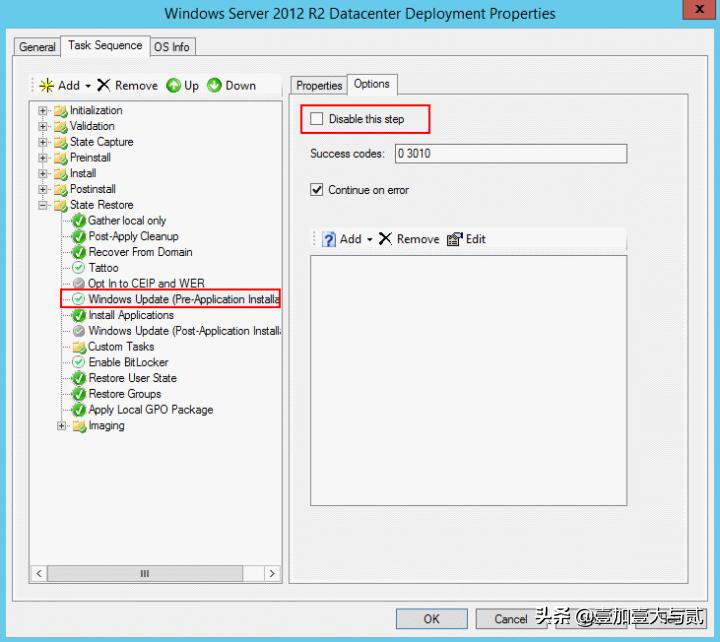Click Enable BitLocker check icon

(79, 362)
